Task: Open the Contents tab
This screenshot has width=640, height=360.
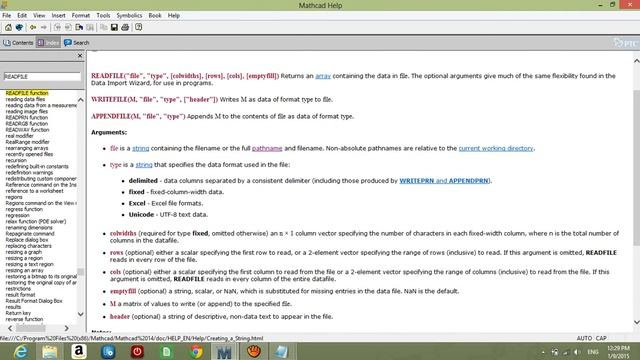Action: (18, 42)
